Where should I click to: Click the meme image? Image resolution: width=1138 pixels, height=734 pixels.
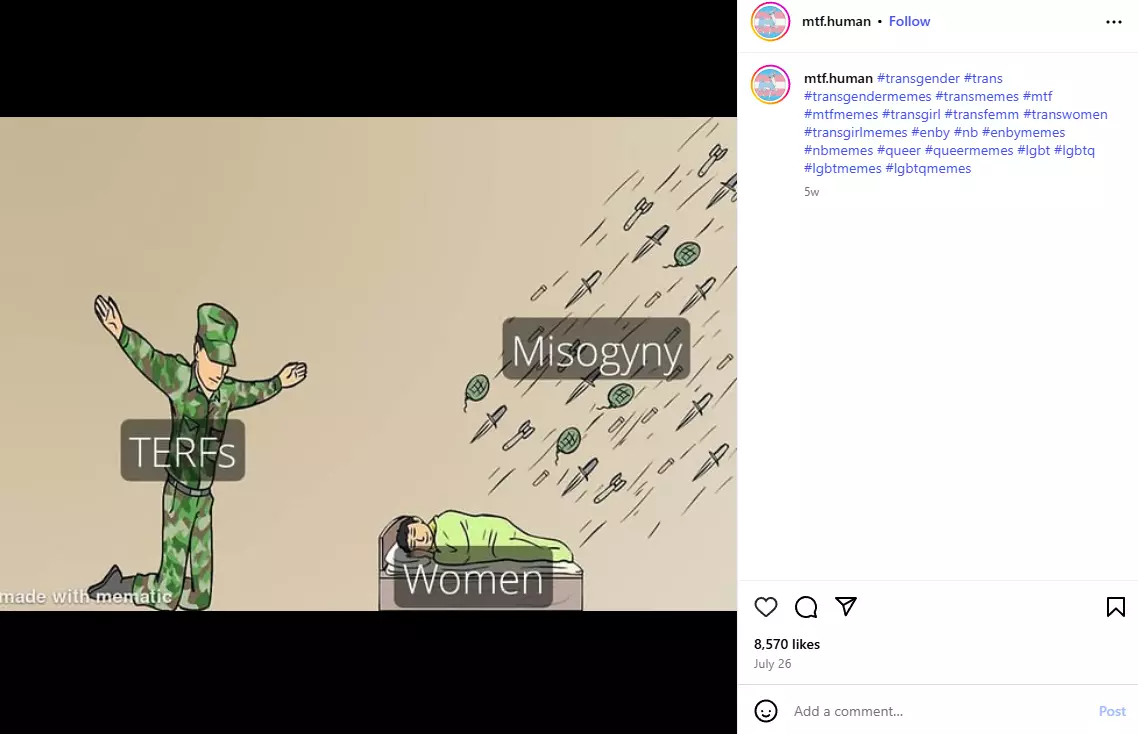tap(368, 364)
